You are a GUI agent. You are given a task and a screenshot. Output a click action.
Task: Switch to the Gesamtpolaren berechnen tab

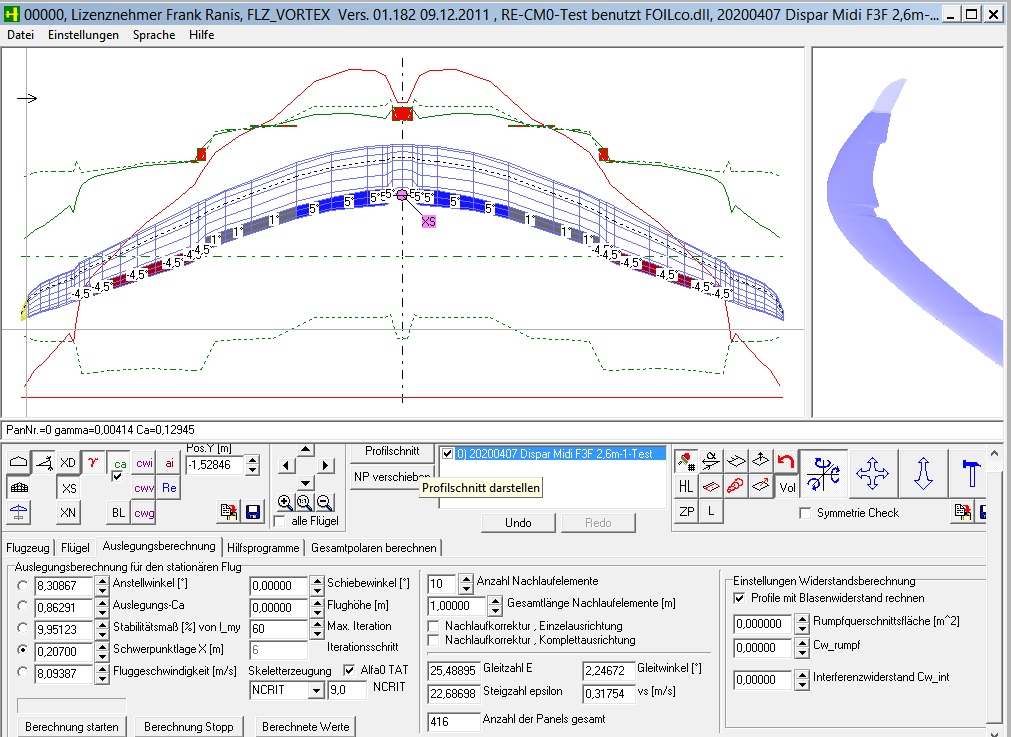pos(373,548)
